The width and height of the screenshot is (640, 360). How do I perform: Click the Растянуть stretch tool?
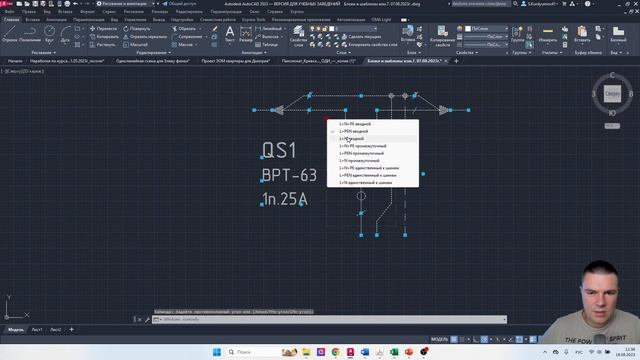[103, 44]
